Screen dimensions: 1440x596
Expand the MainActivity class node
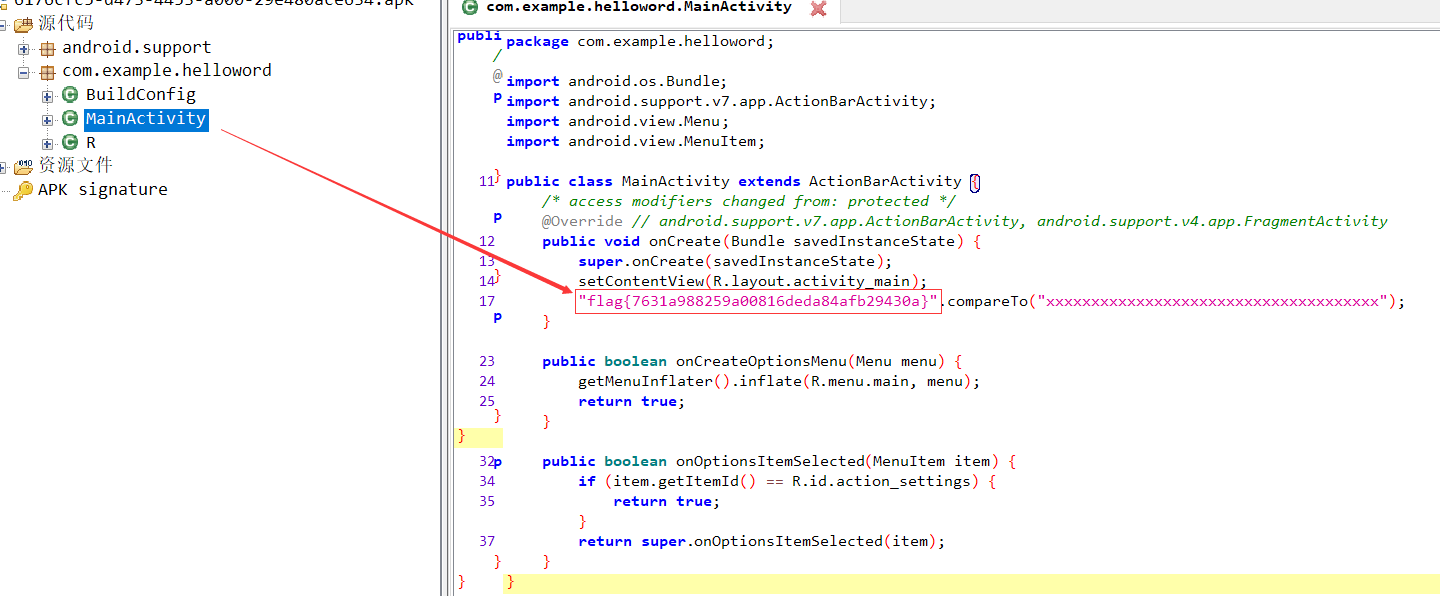point(48,120)
